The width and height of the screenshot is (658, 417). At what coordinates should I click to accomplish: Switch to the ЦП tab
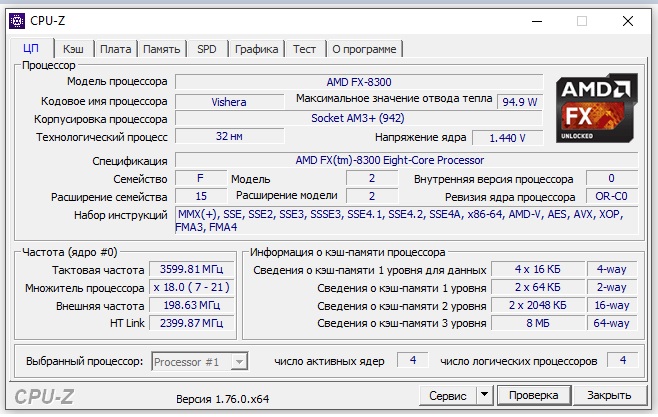pyautogui.click(x=31, y=49)
